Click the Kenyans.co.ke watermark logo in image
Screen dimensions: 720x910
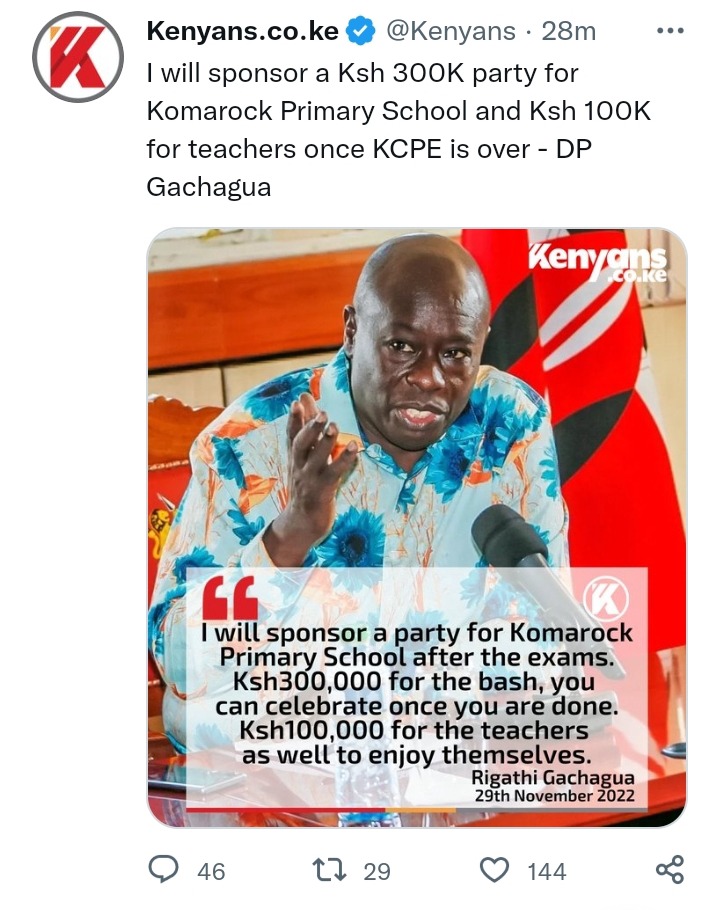(x=598, y=263)
